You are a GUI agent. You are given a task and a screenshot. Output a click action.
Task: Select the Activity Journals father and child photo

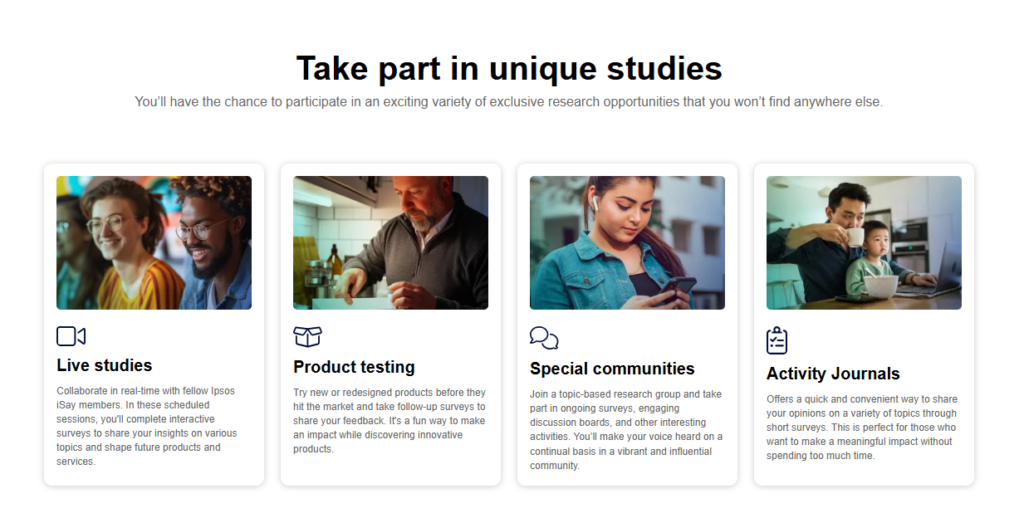pyautogui.click(x=864, y=243)
